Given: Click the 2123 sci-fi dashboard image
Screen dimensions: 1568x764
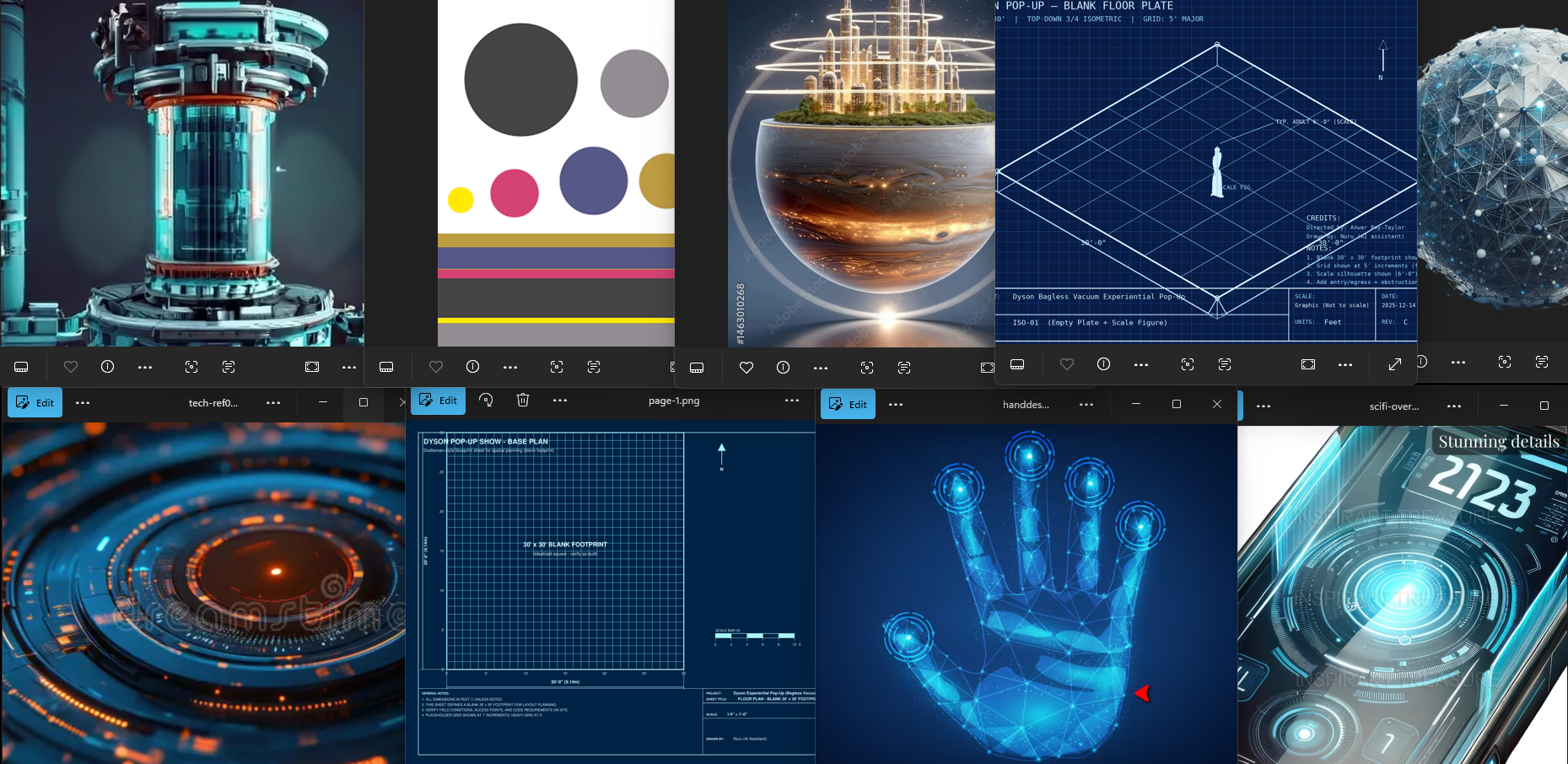Looking at the screenshot, I should 1403,595.
